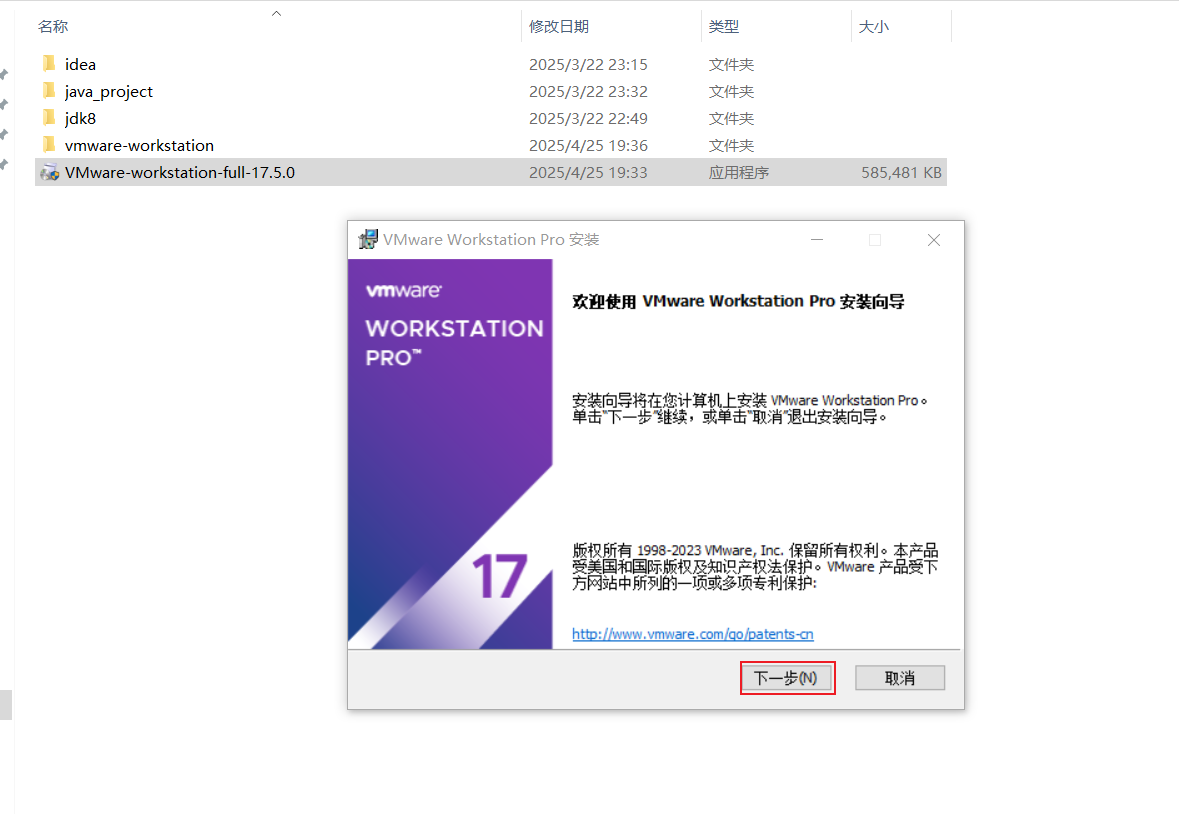
Task: Click the VMware-workstation-full-17.5.0 installer icon
Action: (x=50, y=172)
